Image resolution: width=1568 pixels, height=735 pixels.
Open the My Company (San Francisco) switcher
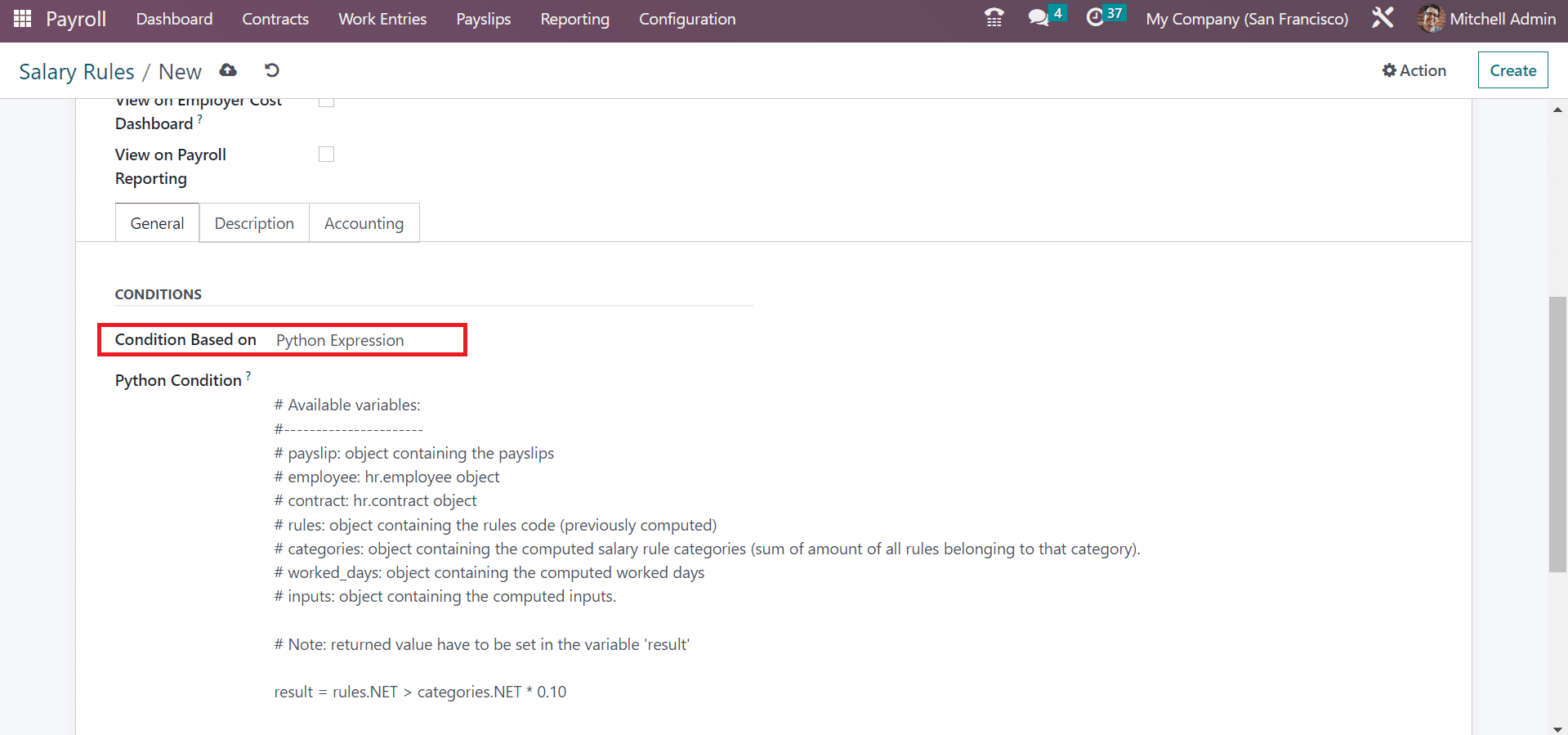[x=1246, y=19]
